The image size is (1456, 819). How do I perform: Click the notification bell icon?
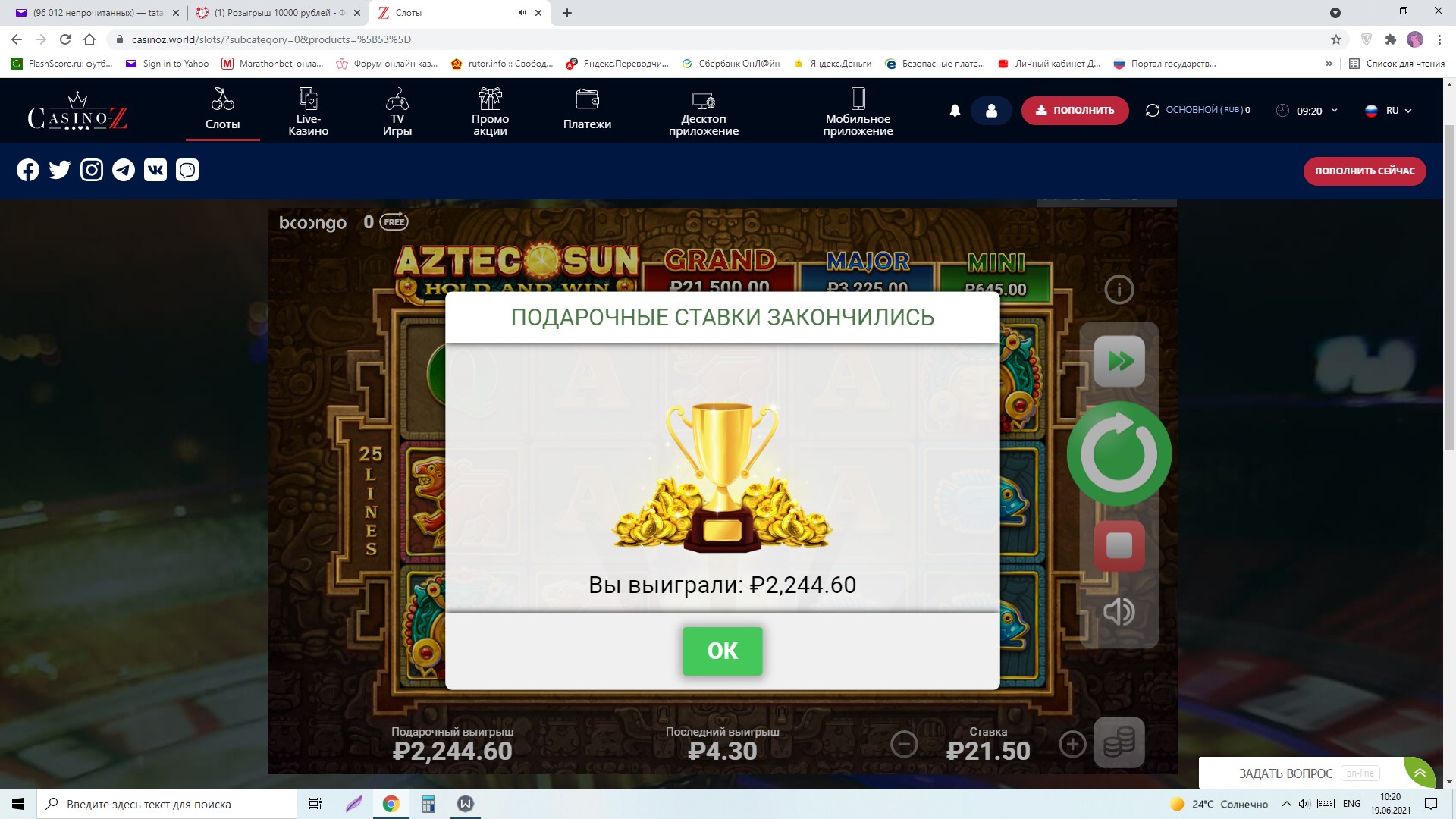pyautogui.click(x=955, y=111)
